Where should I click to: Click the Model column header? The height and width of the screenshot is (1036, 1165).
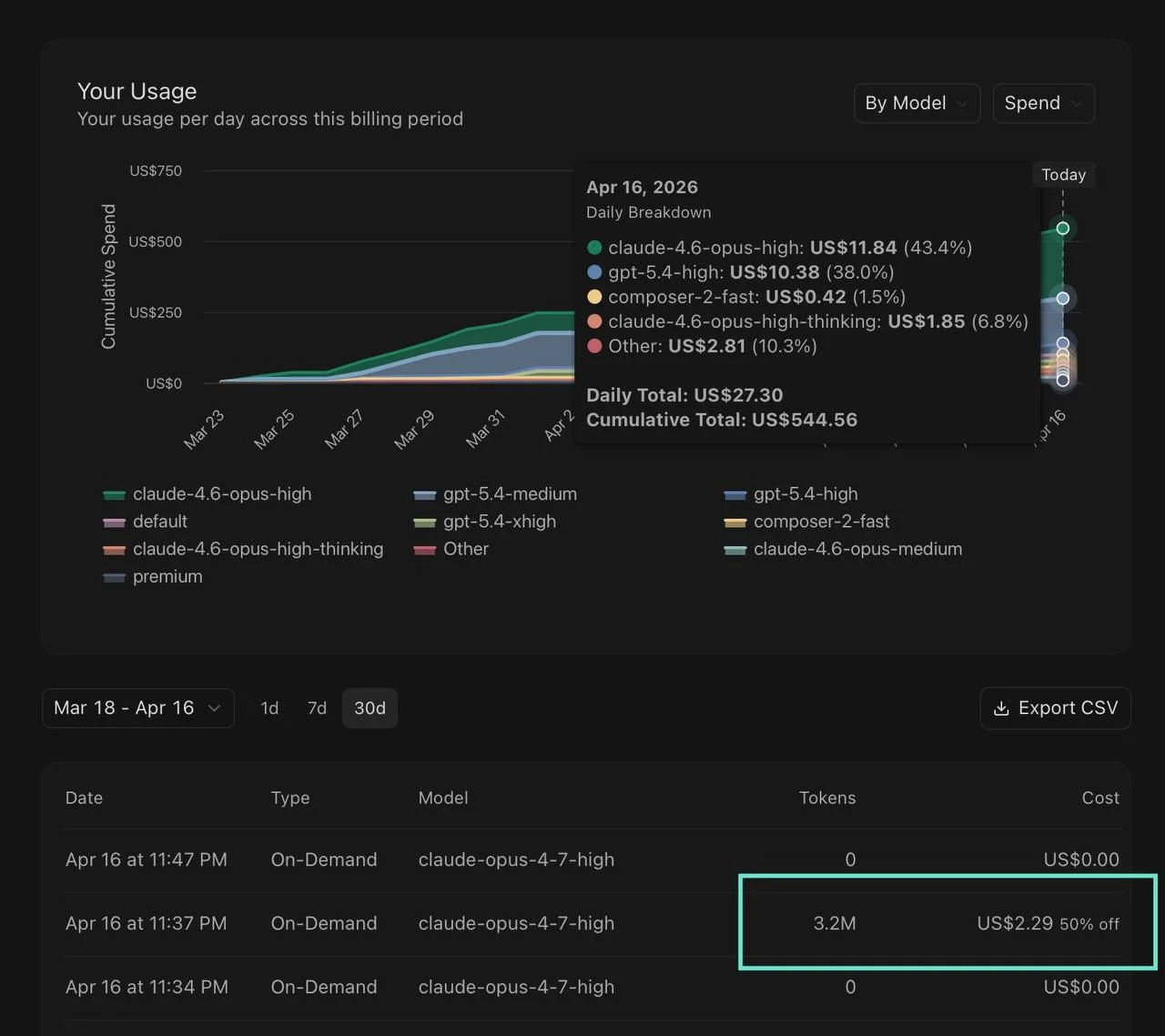click(443, 797)
